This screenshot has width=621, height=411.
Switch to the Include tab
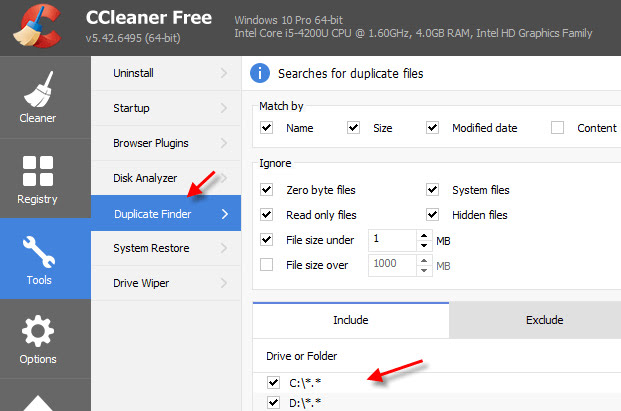click(351, 320)
